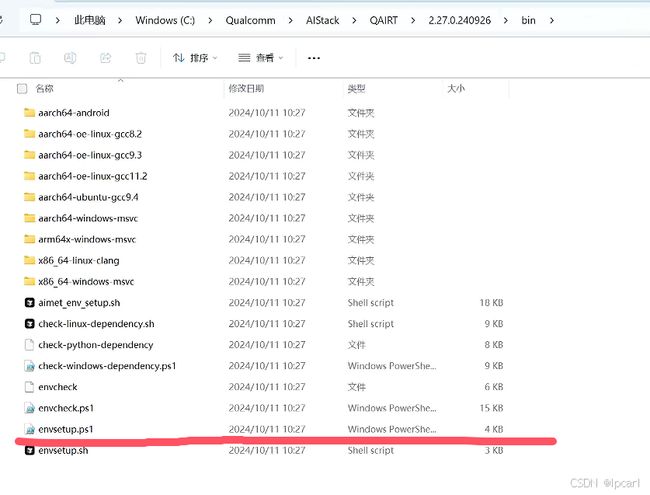
Task: Open the 排序 sort dropdown
Action: pyautogui.click(x=195, y=58)
